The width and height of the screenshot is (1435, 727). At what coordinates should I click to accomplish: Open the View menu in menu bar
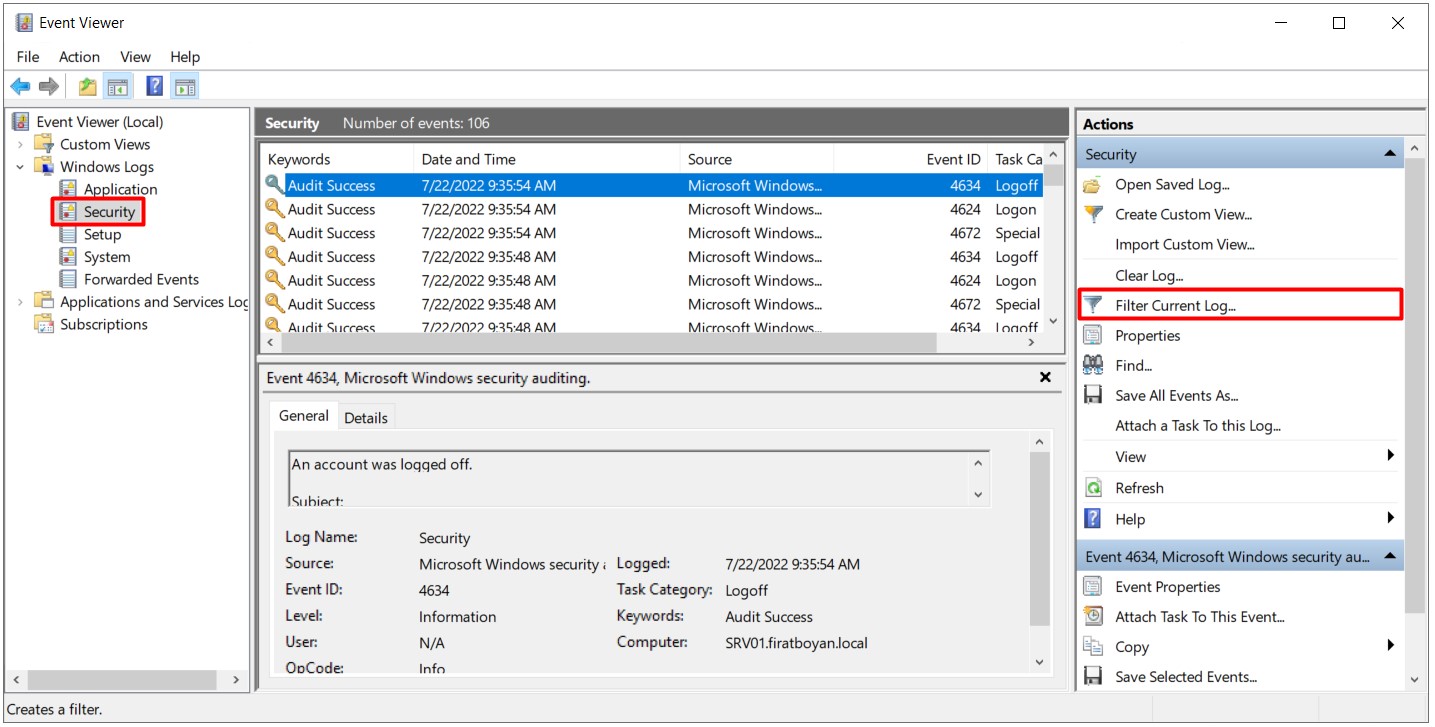click(135, 57)
